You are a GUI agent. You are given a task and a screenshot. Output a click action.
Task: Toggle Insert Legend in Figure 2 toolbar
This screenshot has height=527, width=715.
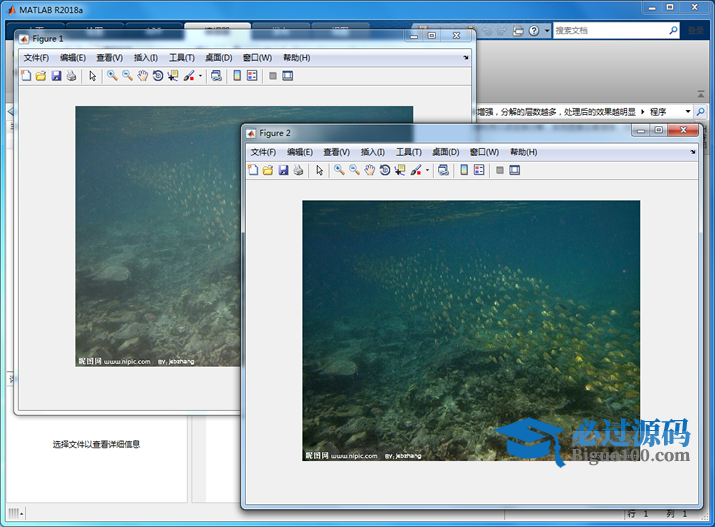tap(480, 170)
